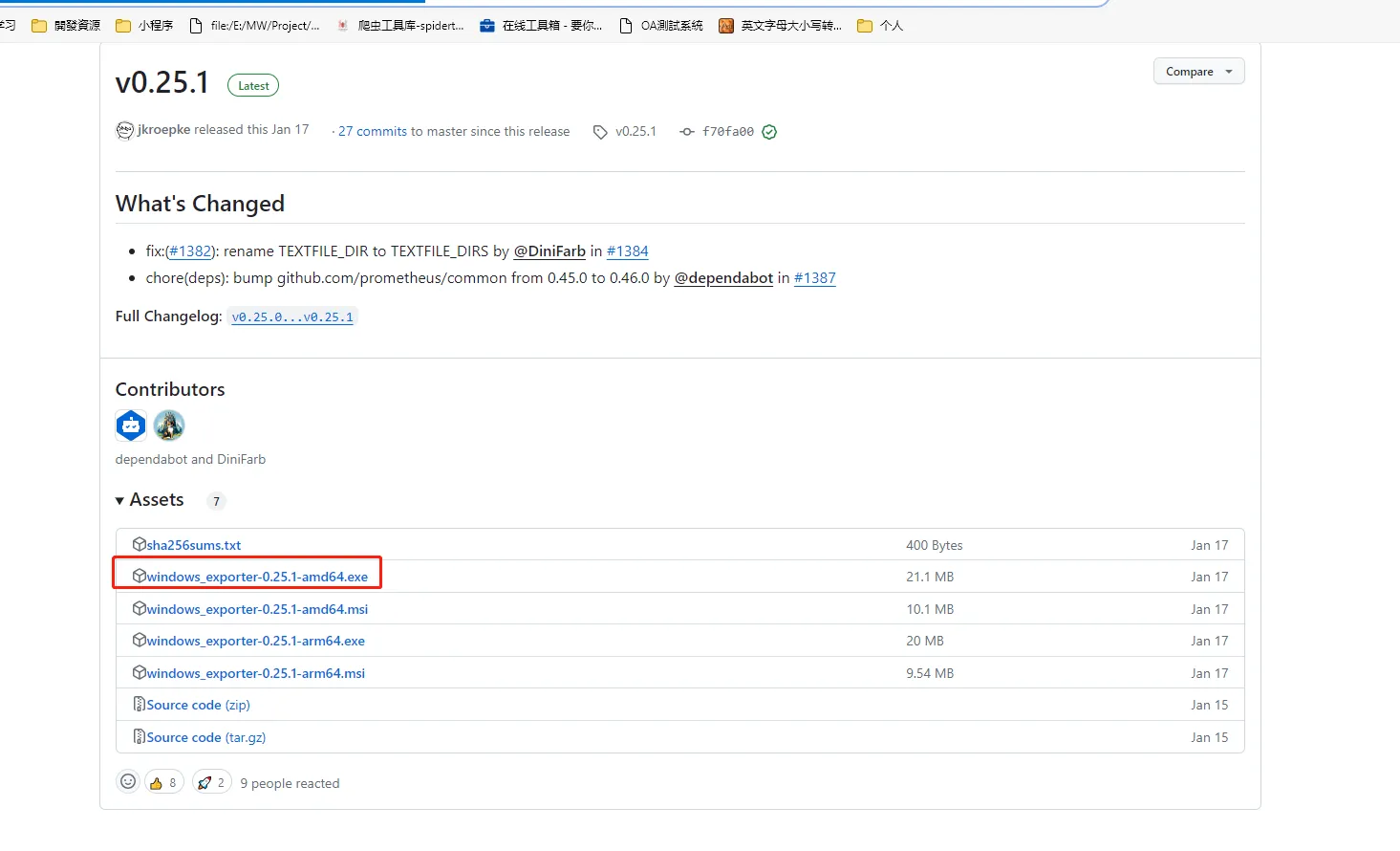Download windows_exporter-0.25.1-arm64.exe
1400x851 pixels.
[x=256, y=641]
